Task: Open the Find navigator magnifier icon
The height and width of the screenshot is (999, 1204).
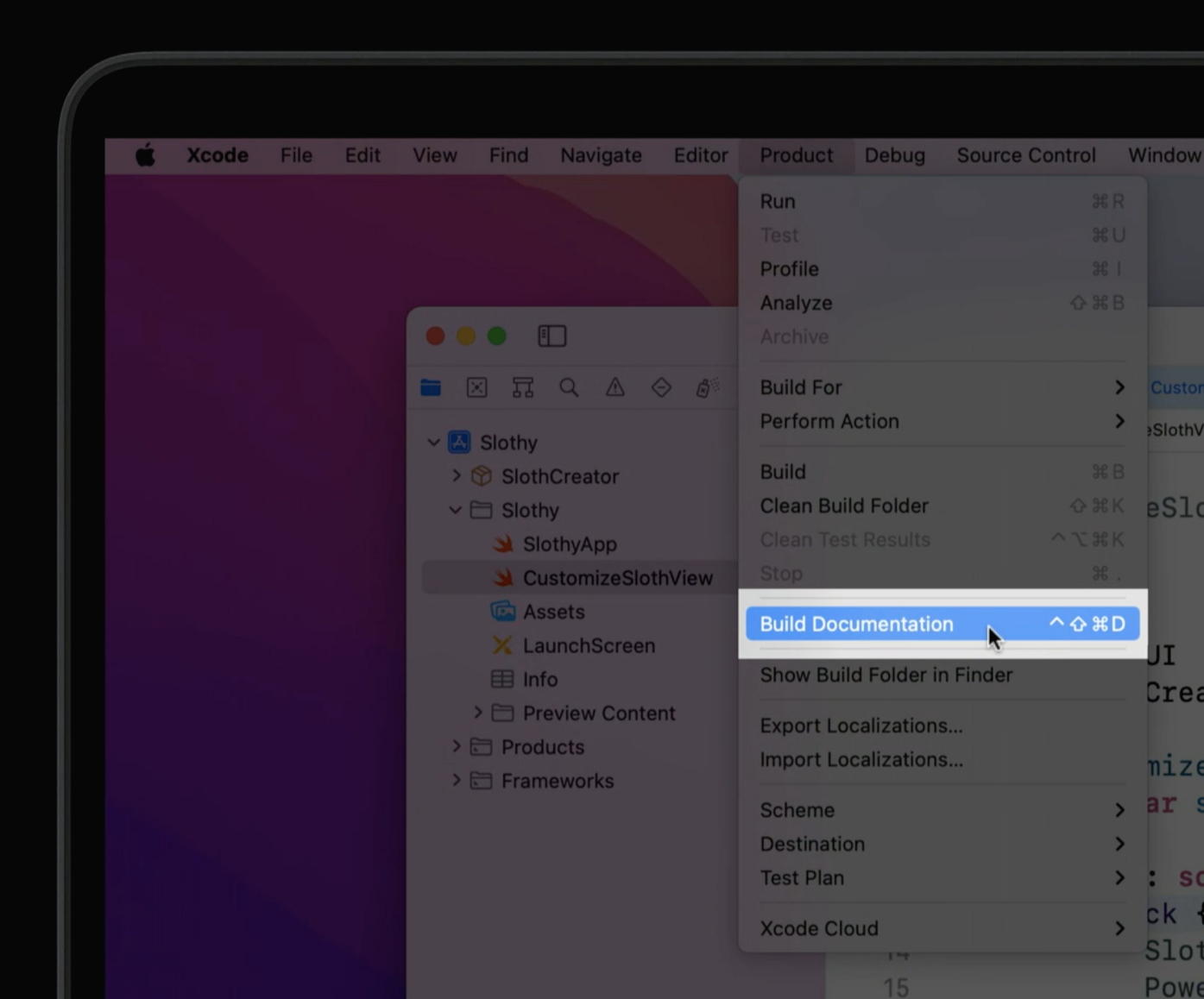Action: [569, 388]
